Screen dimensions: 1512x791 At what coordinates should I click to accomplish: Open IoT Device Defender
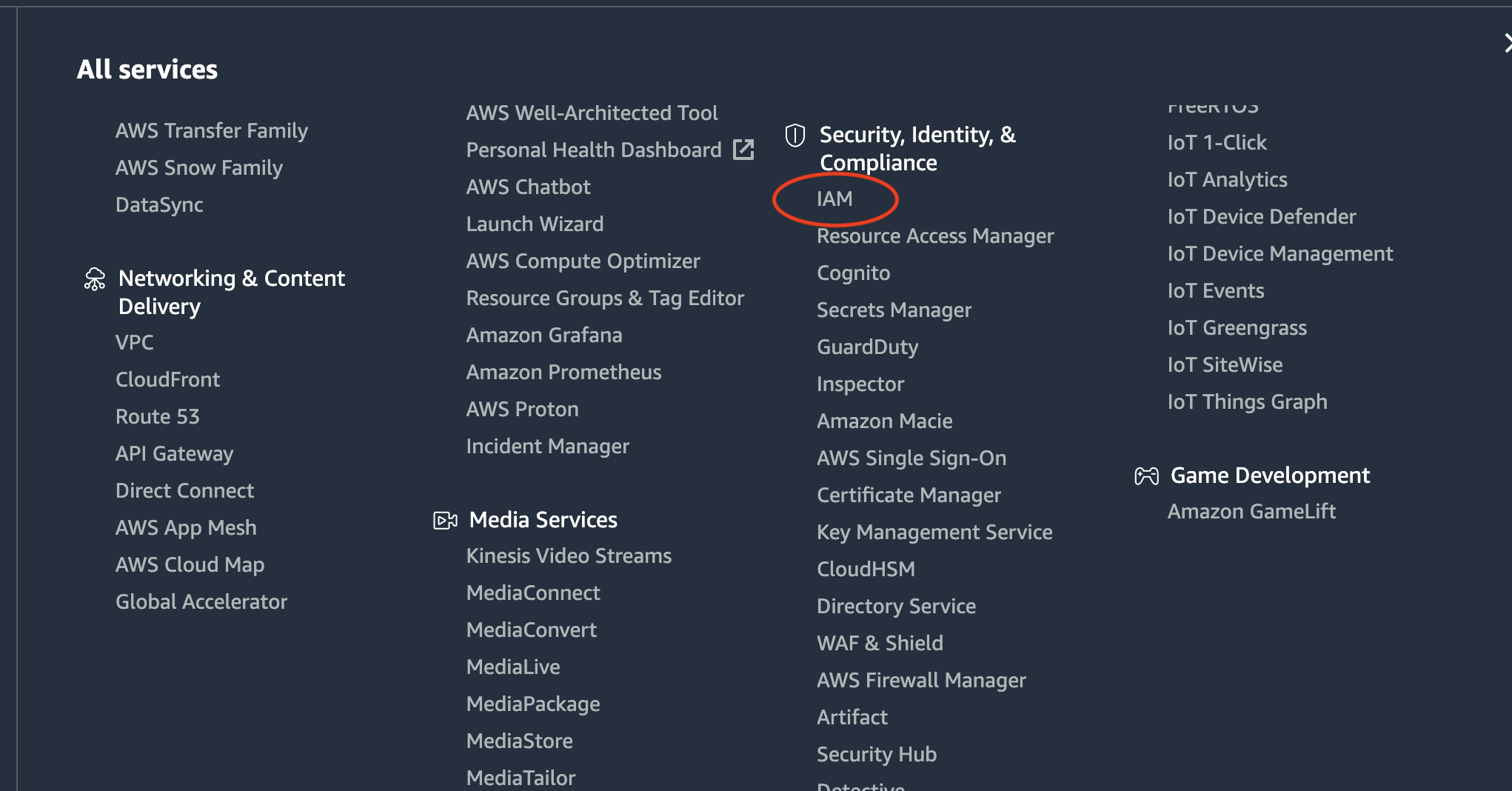point(1262,217)
